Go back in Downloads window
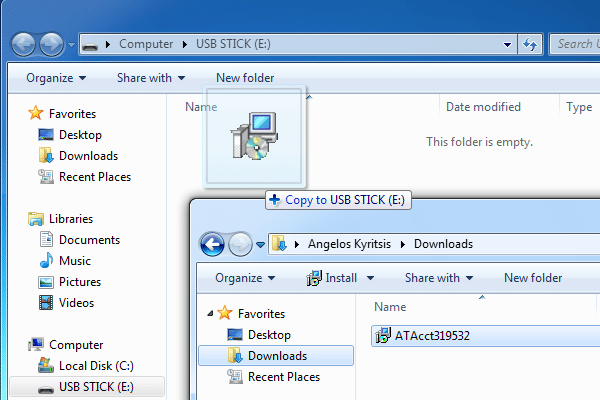The width and height of the screenshot is (600, 400). point(212,244)
